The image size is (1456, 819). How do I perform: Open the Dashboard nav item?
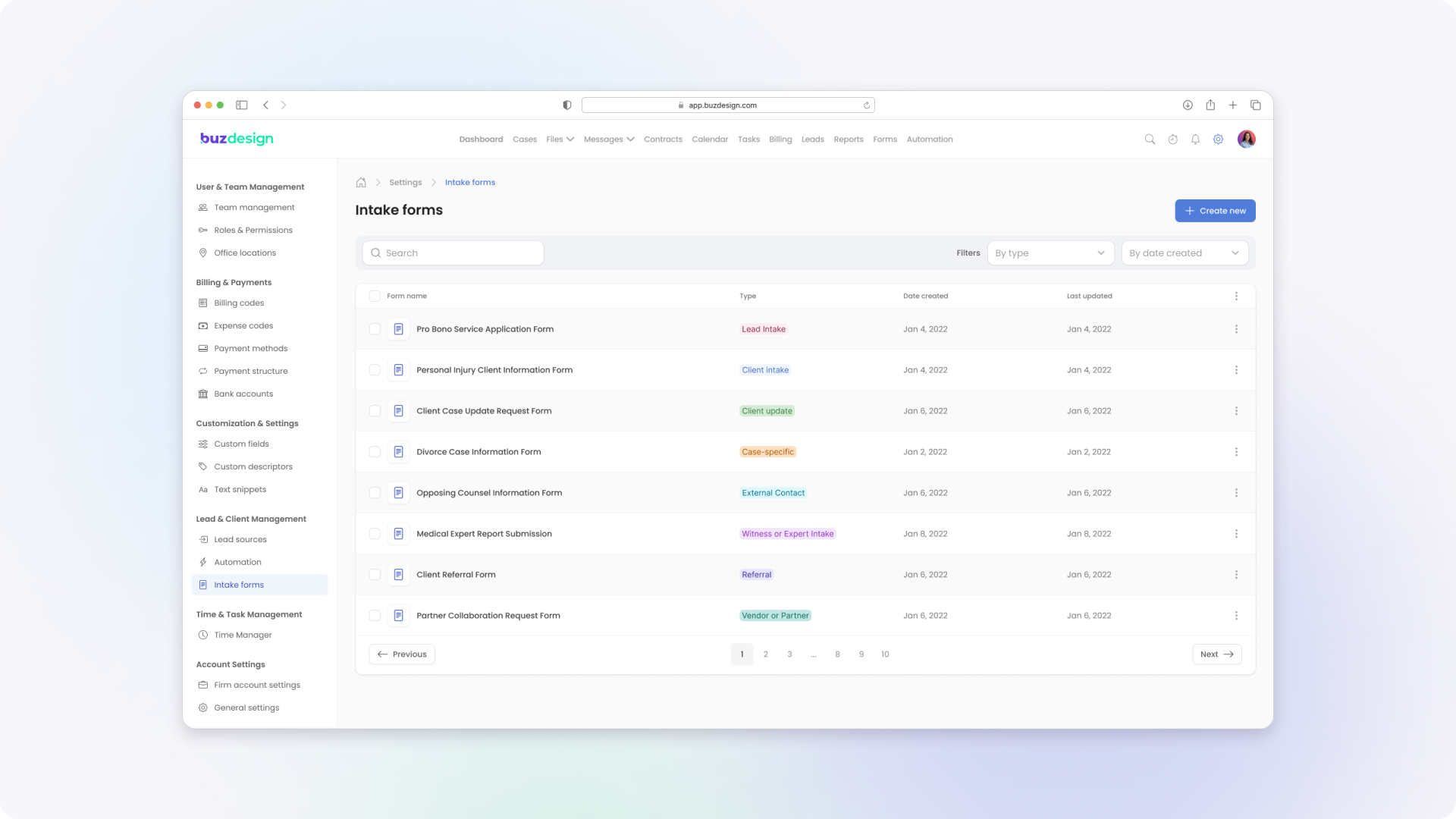pyautogui.click(x=481, y=140)
